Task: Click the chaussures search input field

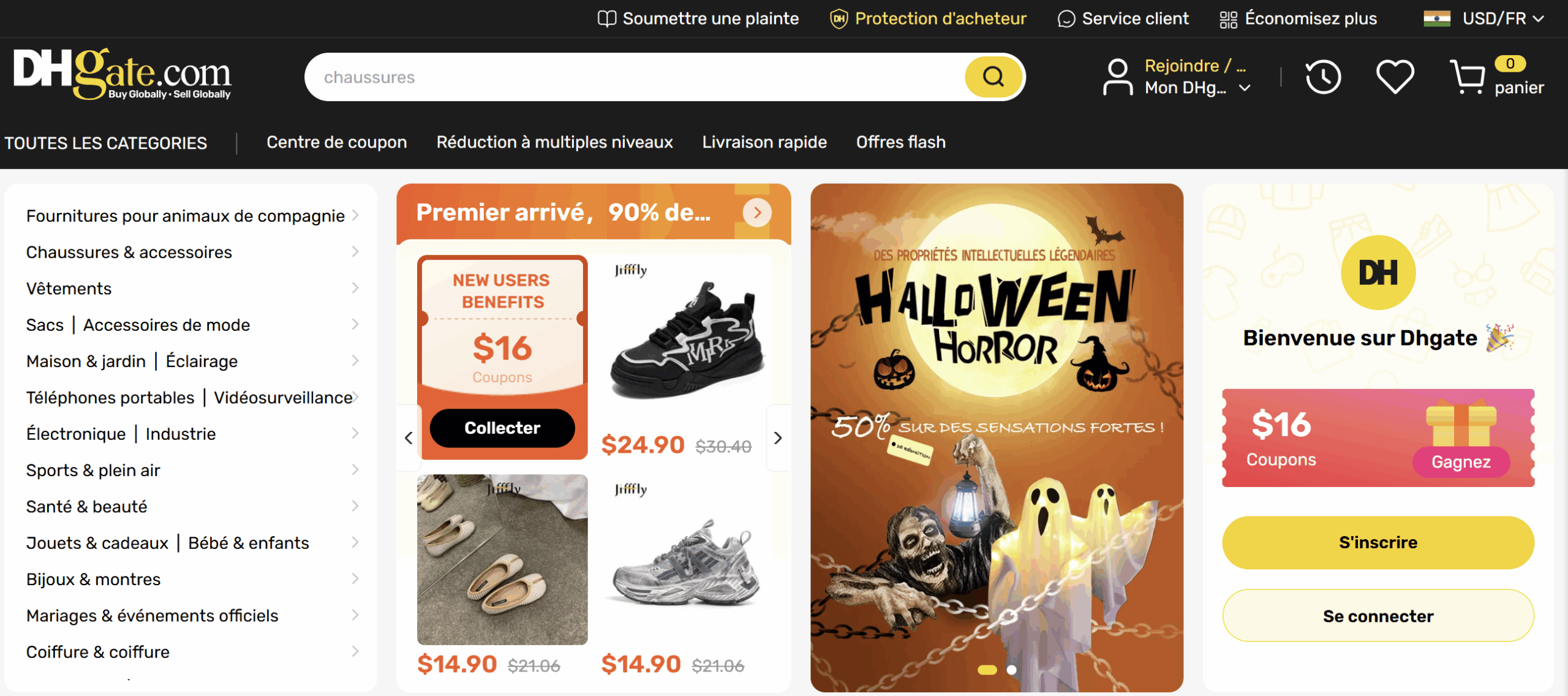Action: pyautogui.click(x=634, y=77)
